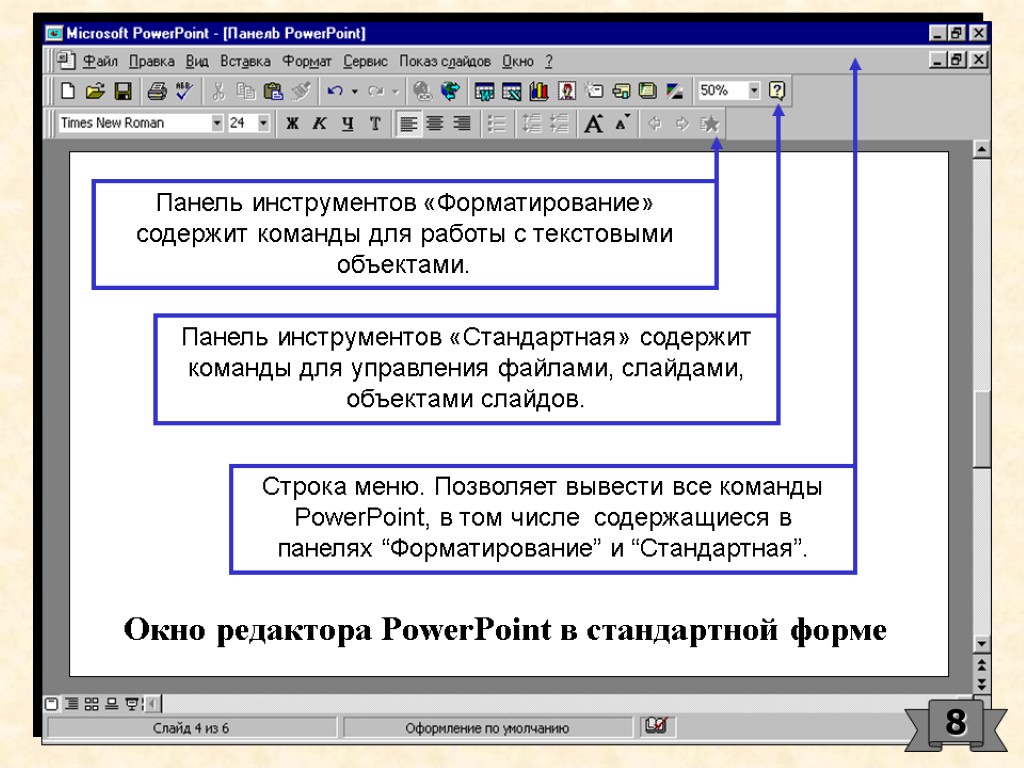Run the spelling check icon
Image resolution: width=1024 pixels, height=768 pixels.
coord(184,91)
